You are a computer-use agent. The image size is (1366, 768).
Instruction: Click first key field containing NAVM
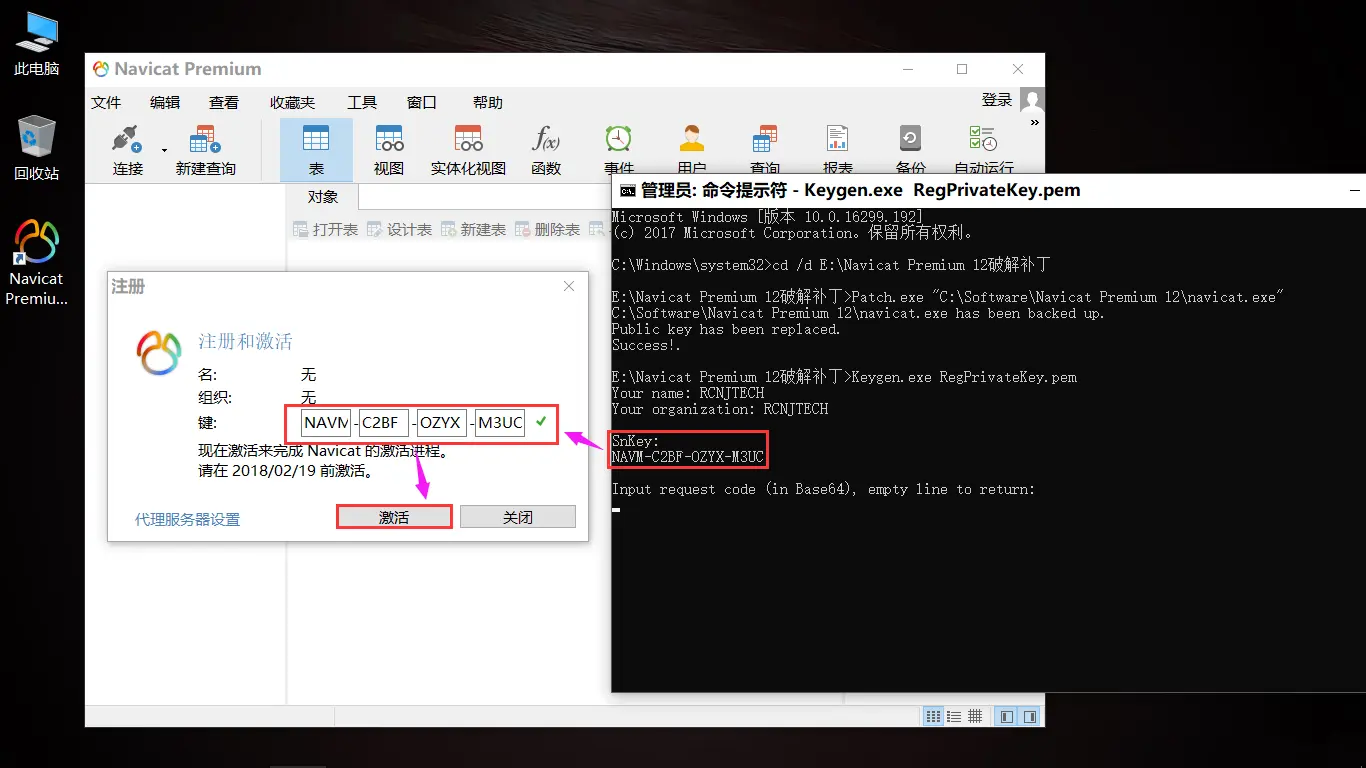[326, 423]
